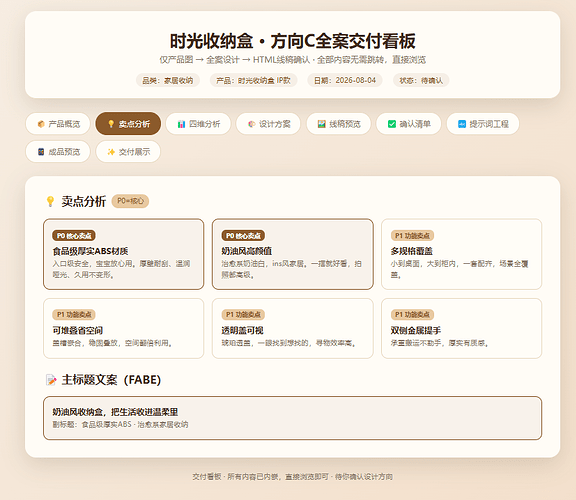
Task: Select the 交付展示 tab
Action: coord(128,152)
